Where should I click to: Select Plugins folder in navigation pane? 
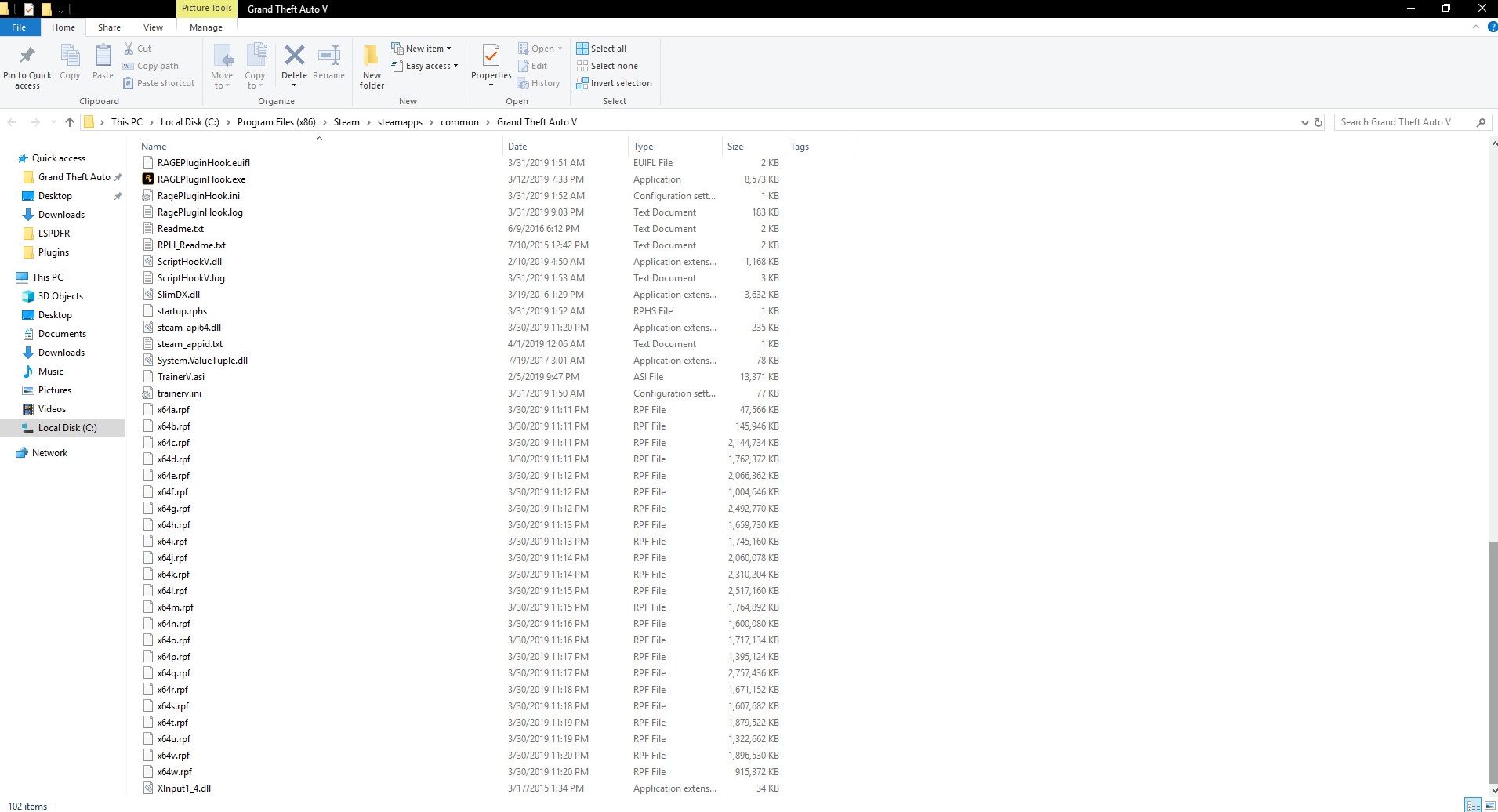click(x=53, y=252)
